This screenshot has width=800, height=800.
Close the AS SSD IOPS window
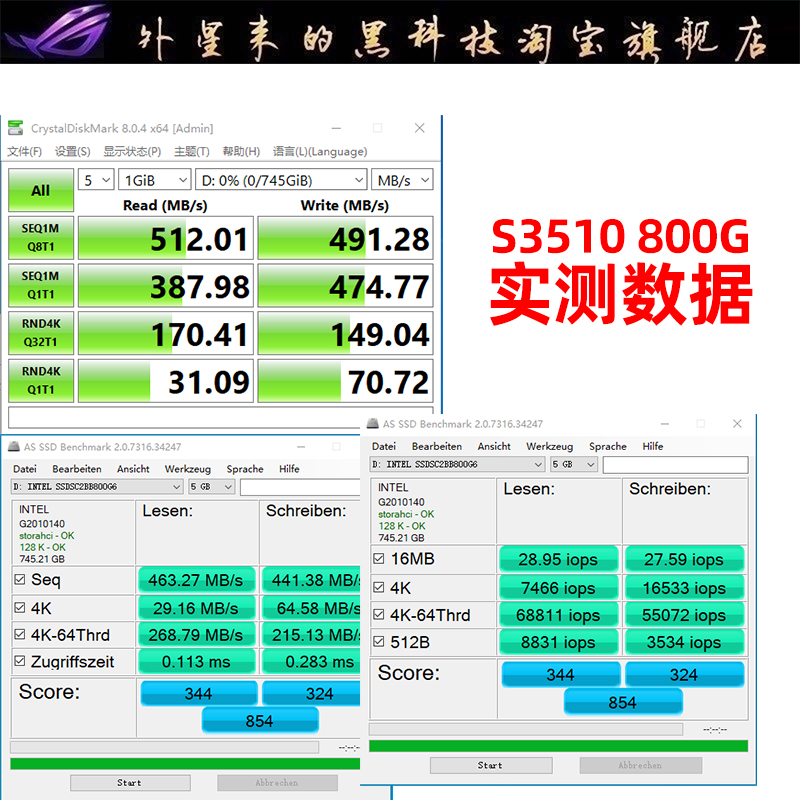pyautogui.click(x=737, y=423)
